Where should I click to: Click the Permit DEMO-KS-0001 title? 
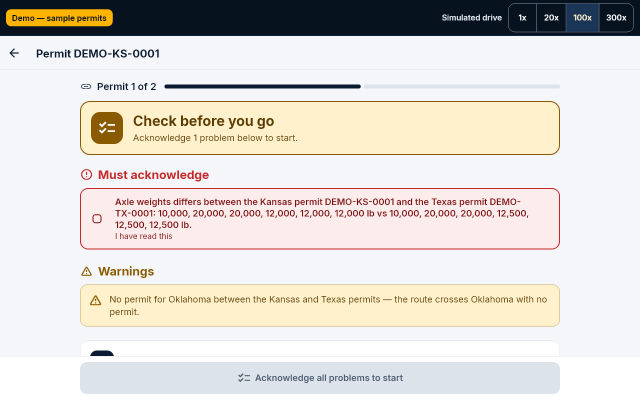[x=98, y=53]
